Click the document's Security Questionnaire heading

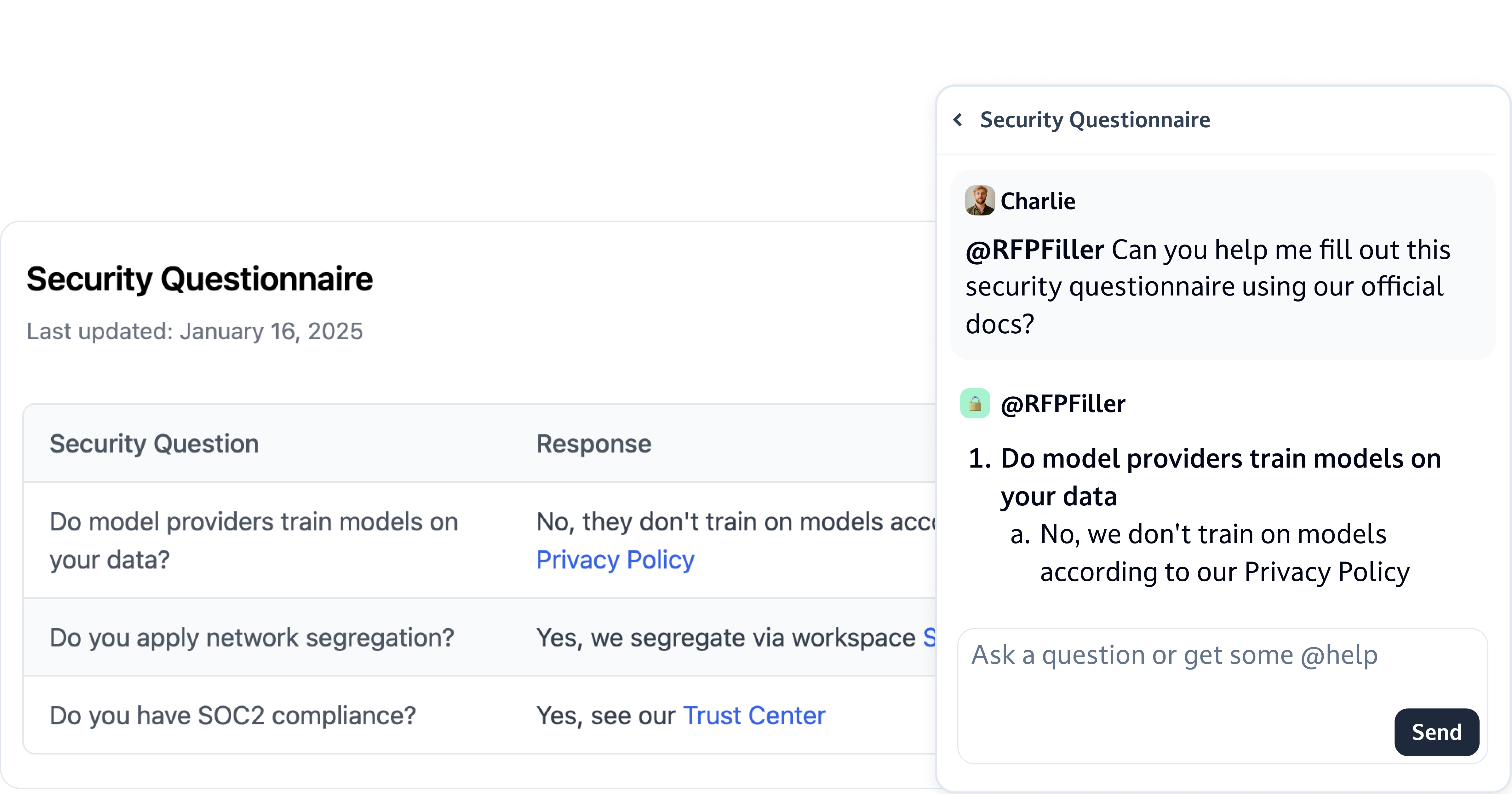coord(200,279)
